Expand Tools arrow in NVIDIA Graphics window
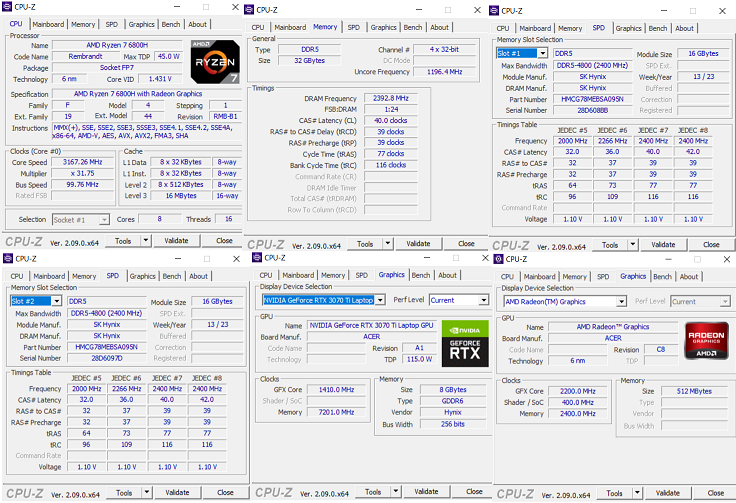This screenshot has width=736, height=503. coord(396,491)
